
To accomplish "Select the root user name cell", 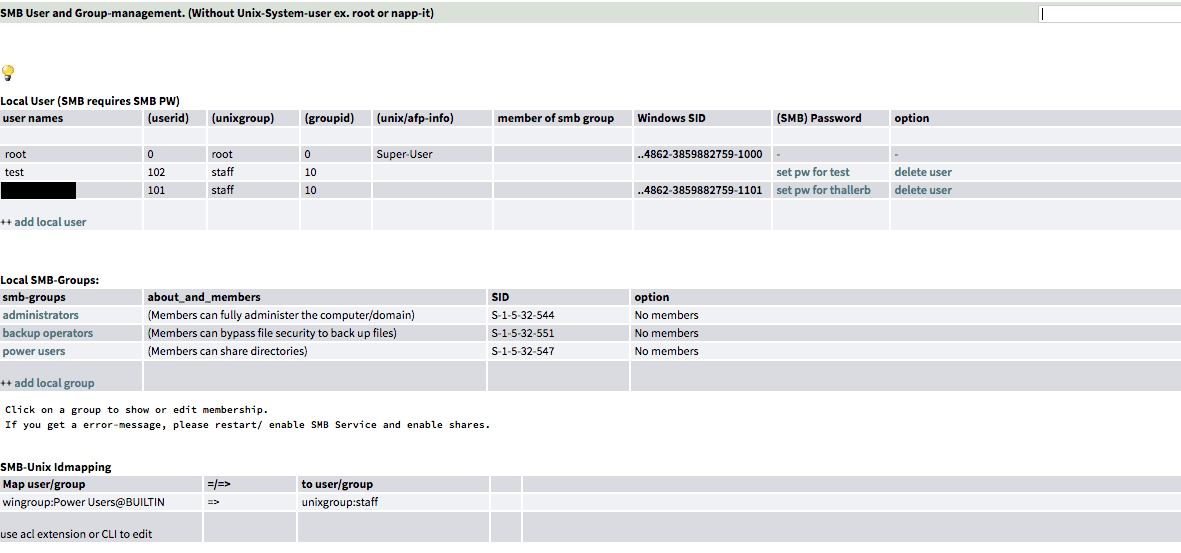I will pos(16,155).
